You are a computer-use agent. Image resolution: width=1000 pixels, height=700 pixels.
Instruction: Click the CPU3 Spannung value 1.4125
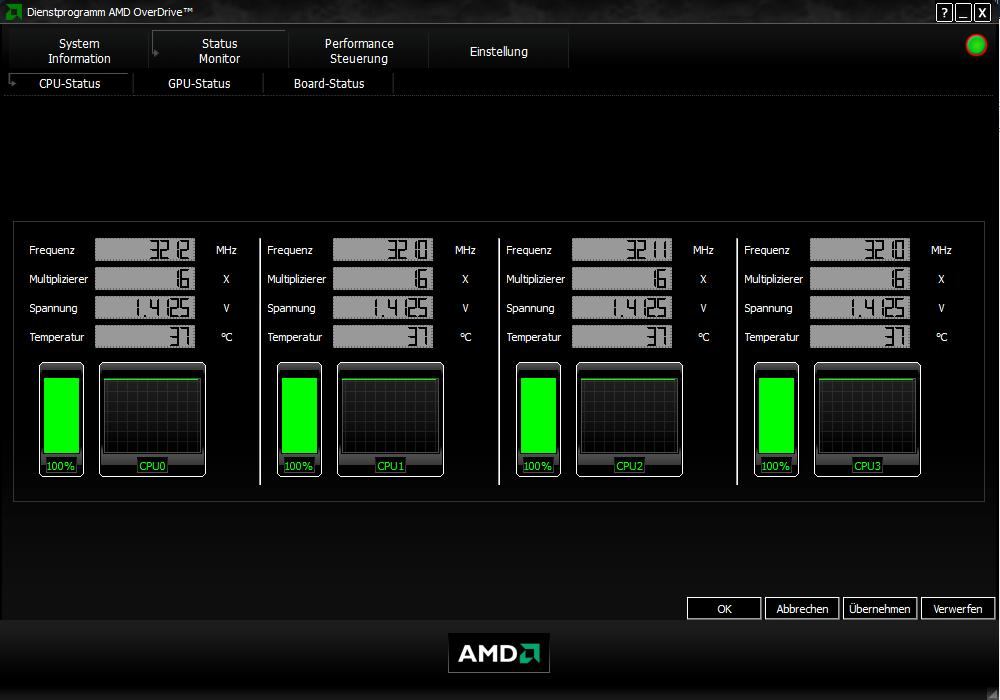860,308
